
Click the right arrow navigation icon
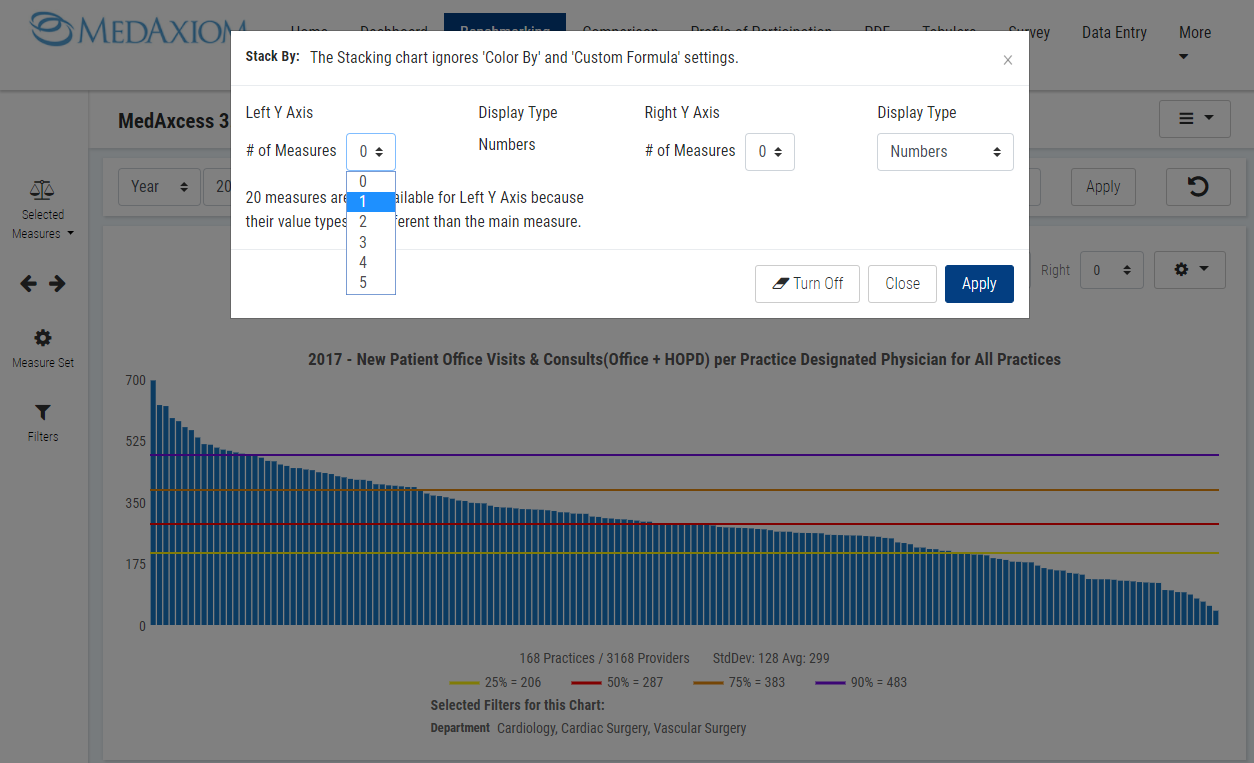click(x=57, y=284)
